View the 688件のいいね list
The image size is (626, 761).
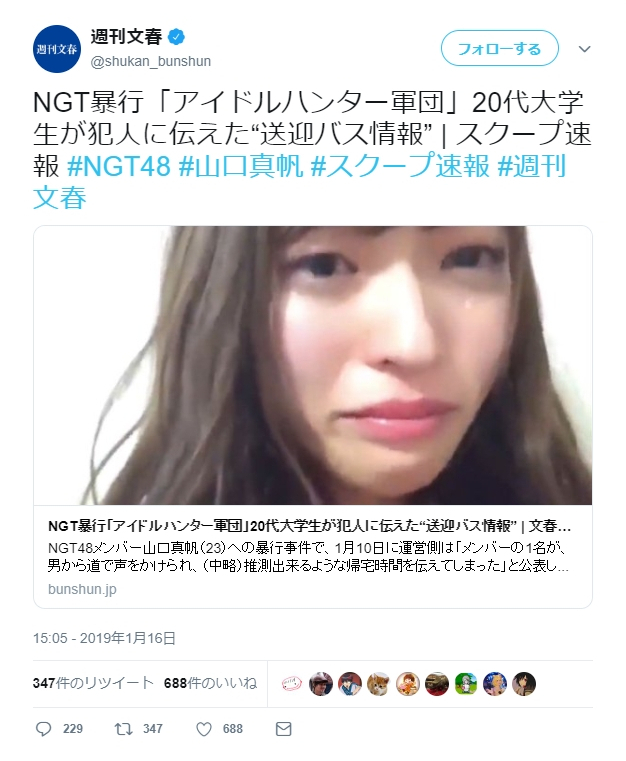[211, 683]
